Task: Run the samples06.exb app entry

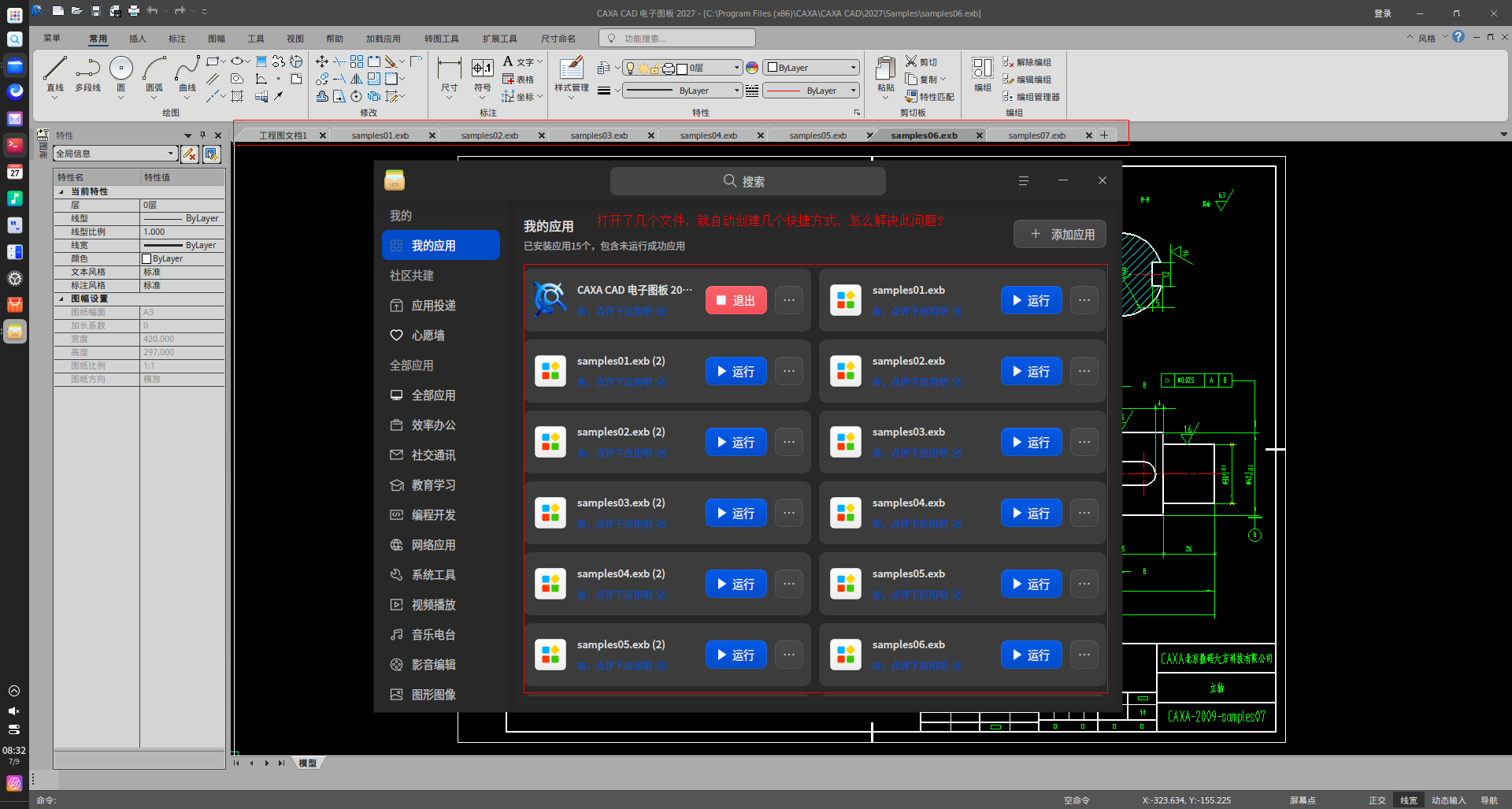Action: pyautogui.click(x=1031, y=655)
